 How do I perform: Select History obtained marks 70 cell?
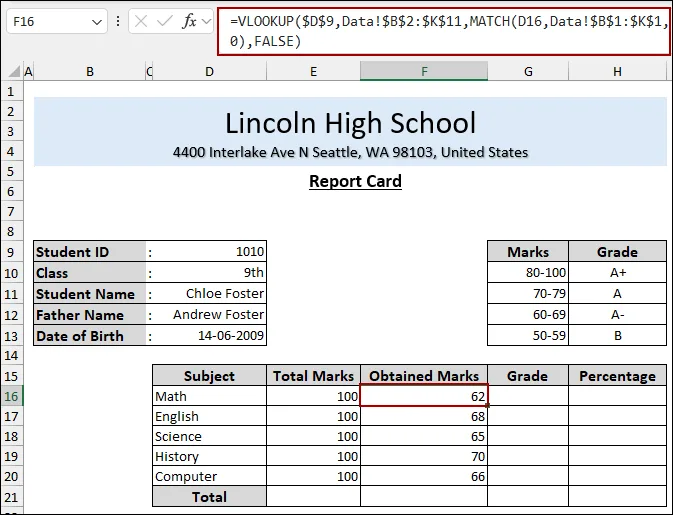point(424,456)
